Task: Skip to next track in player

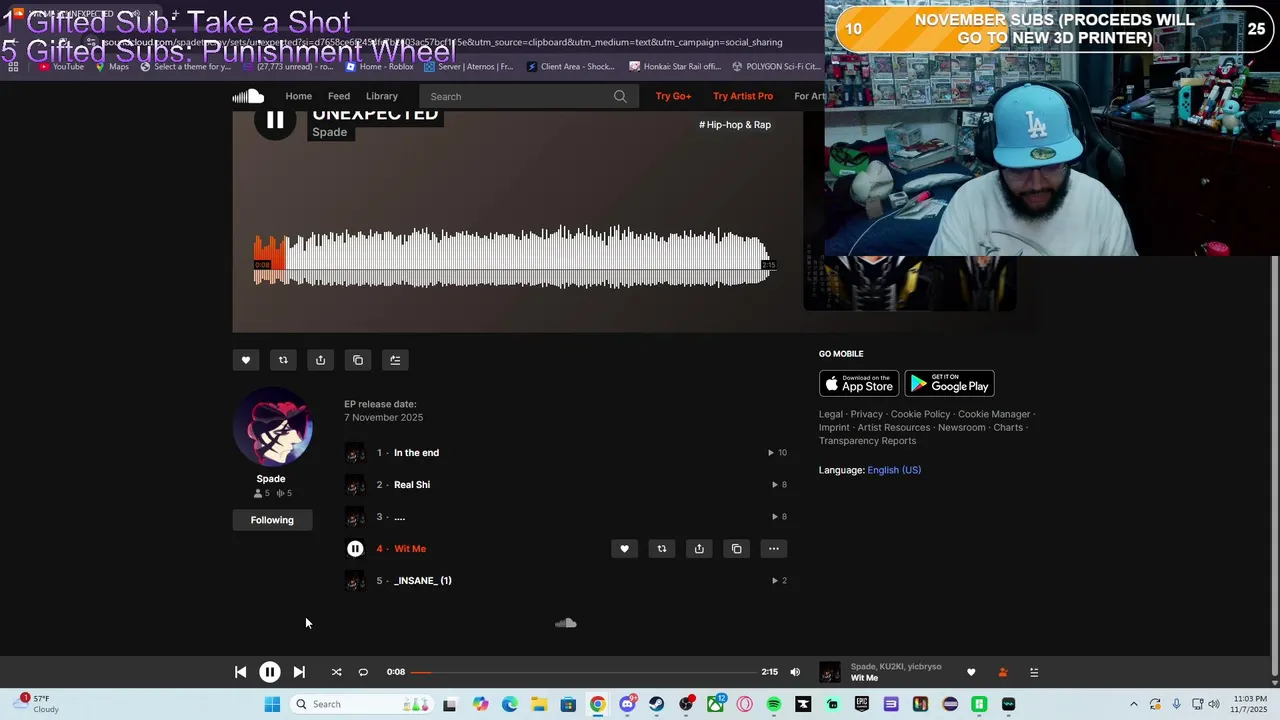Action: point(299,672)
